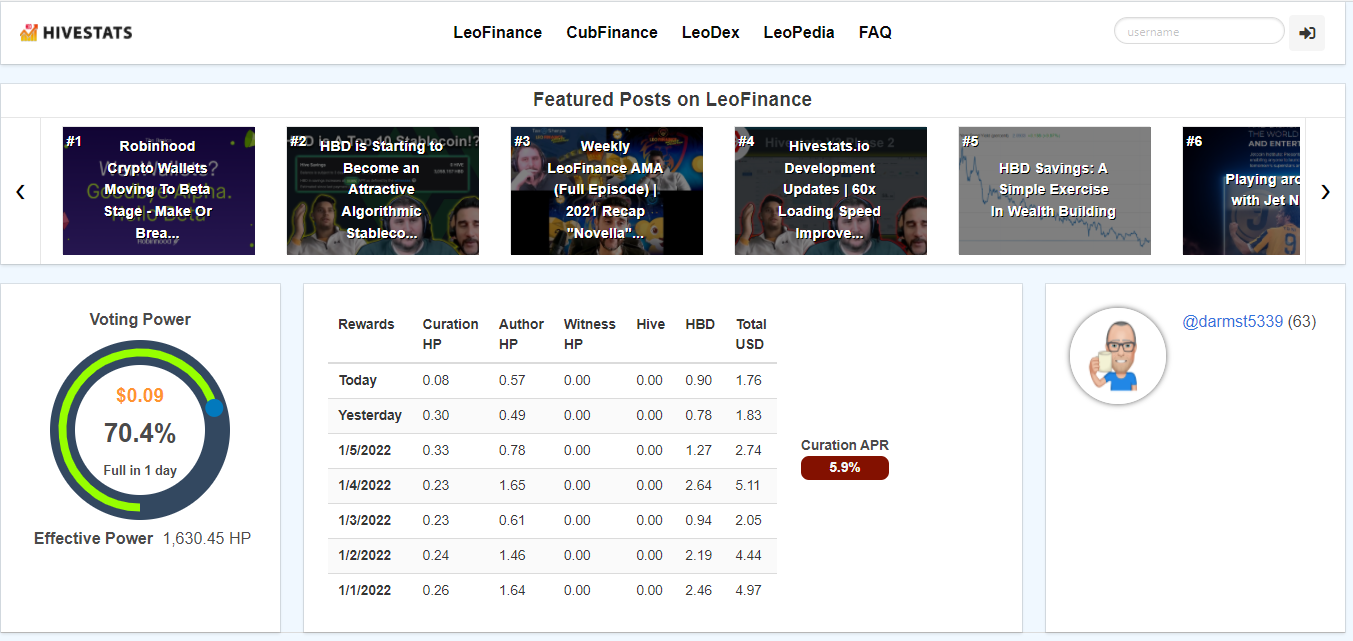The height and width of the screenshot is (641, 1353).
Task: Open LeoPedia nav link
Action: coord(799,32)
